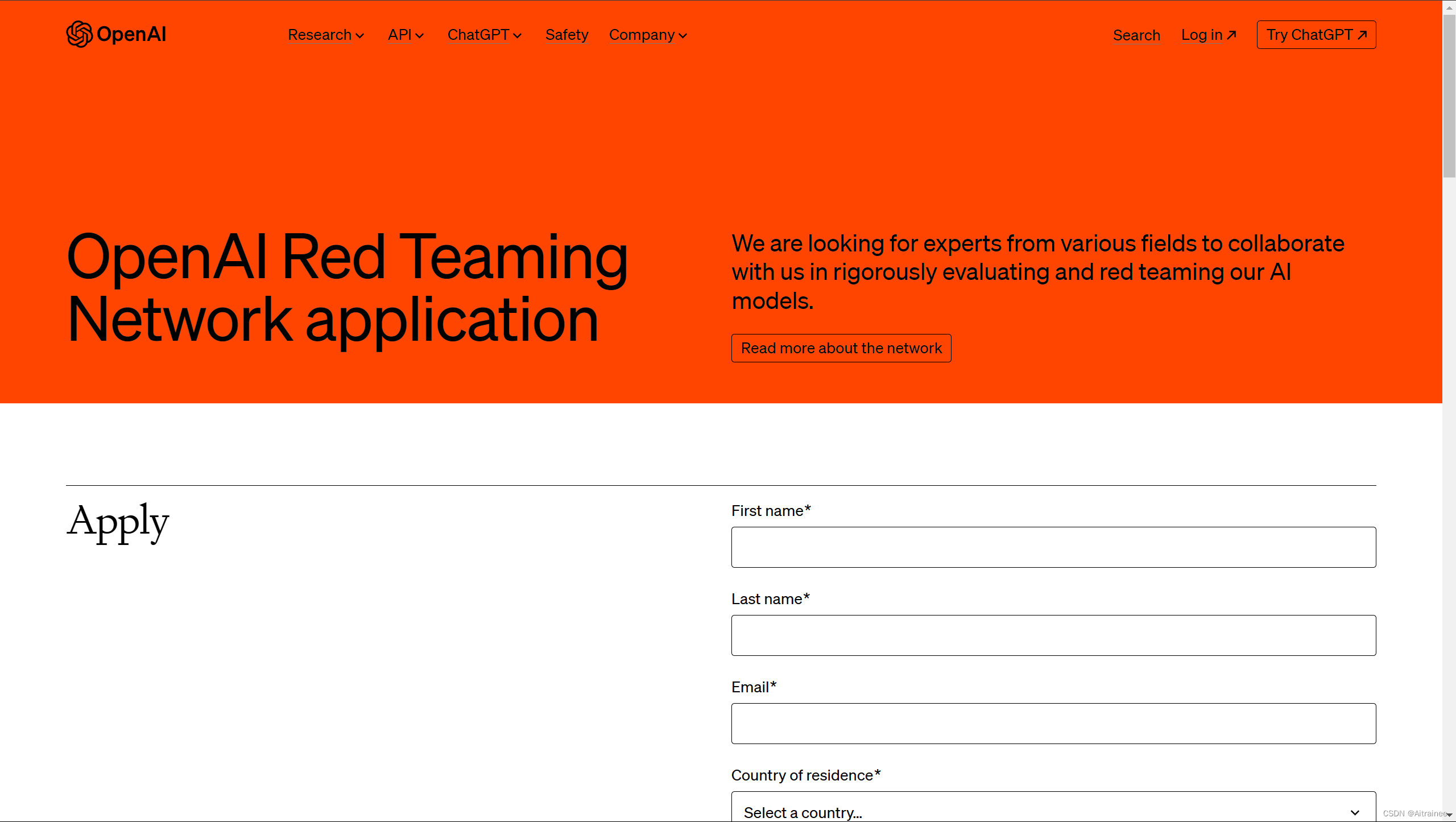
Task: Expand the API menu chevron
Action: point(420,36)
